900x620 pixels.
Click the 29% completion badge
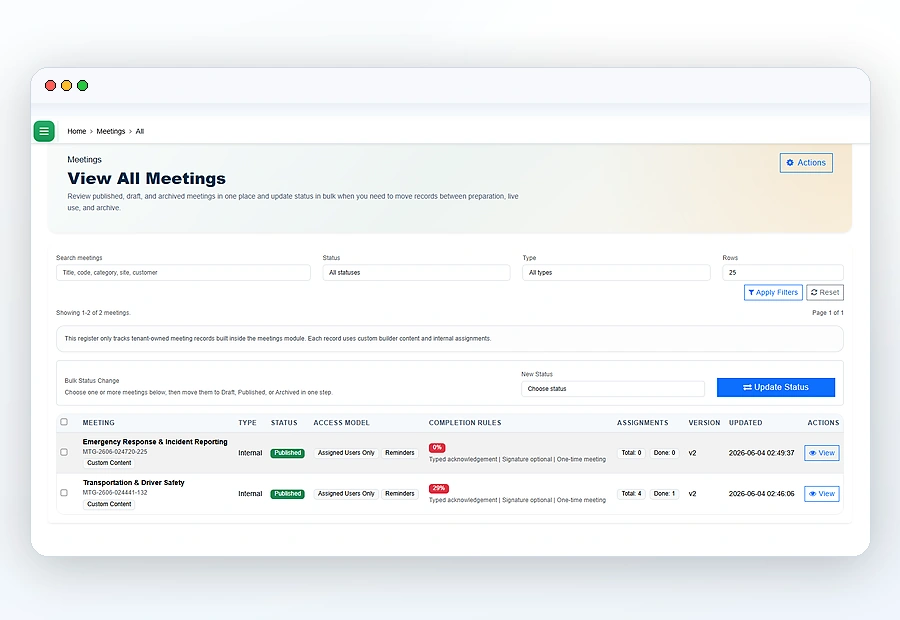[439, 489]
